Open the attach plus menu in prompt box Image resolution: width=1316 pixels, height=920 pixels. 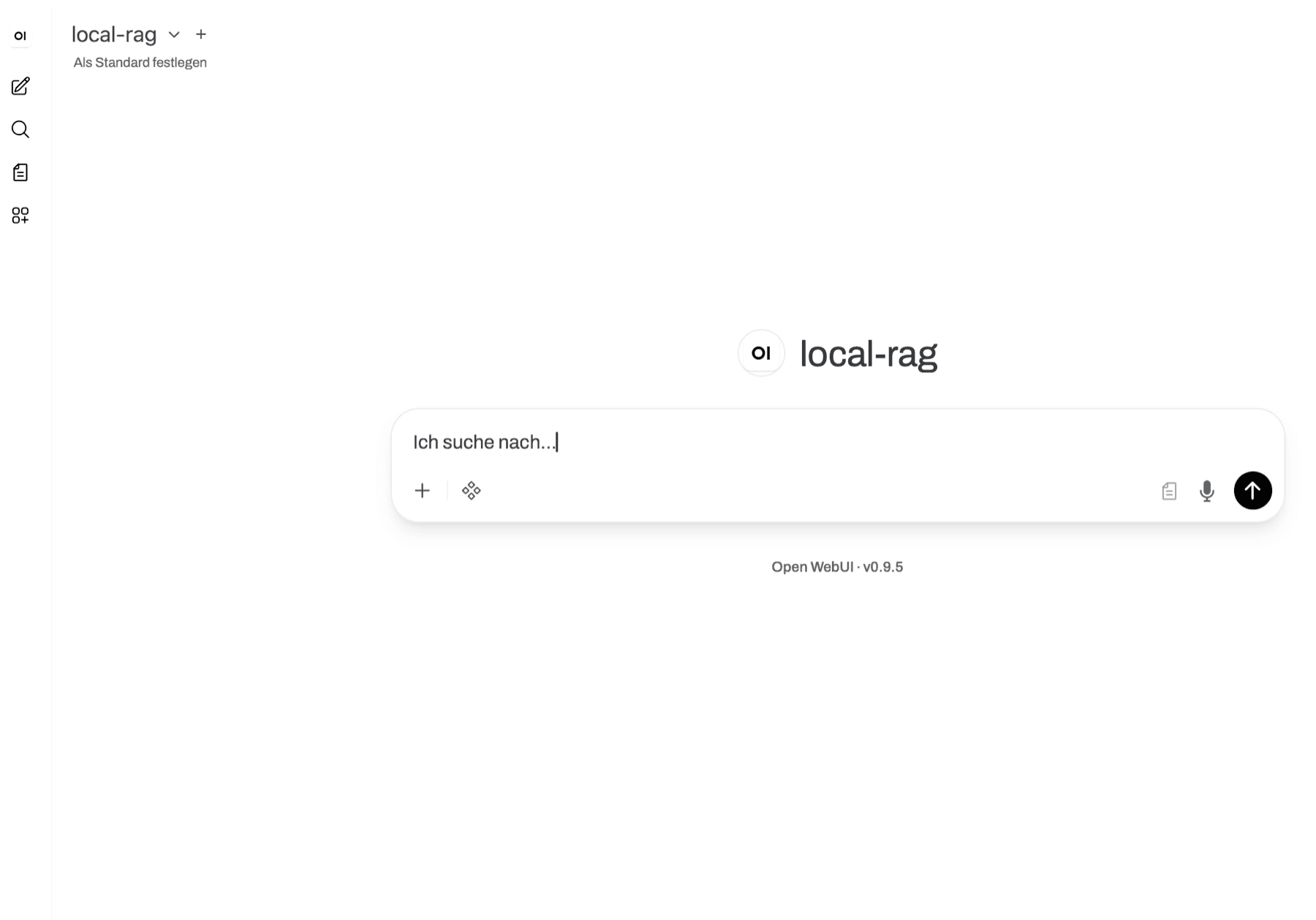pos(423,491)
